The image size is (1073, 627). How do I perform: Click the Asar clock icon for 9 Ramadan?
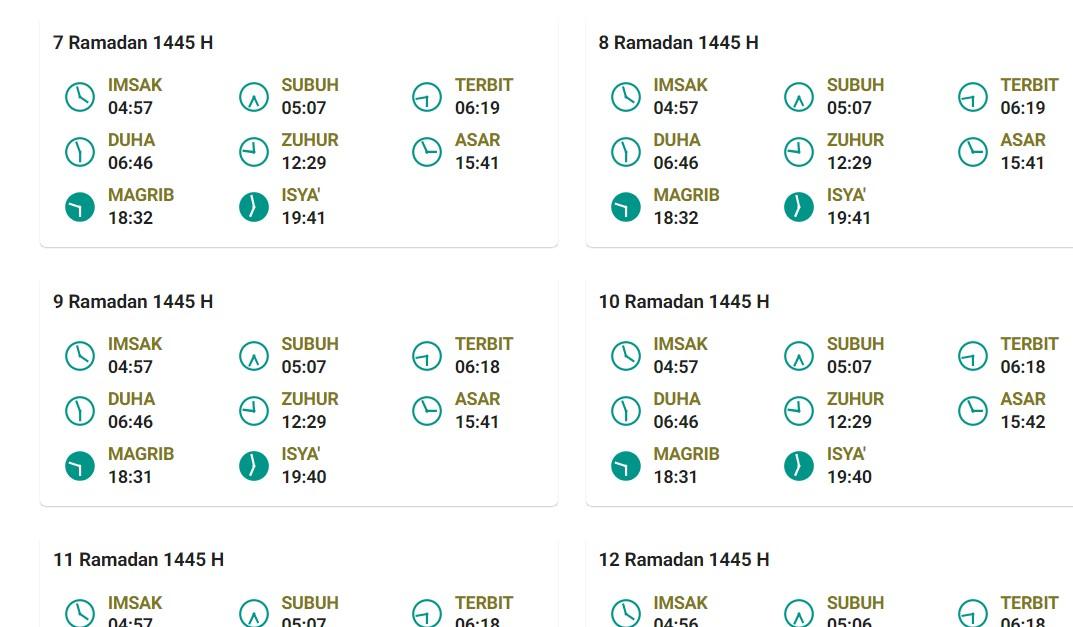(x=427, y=411)
